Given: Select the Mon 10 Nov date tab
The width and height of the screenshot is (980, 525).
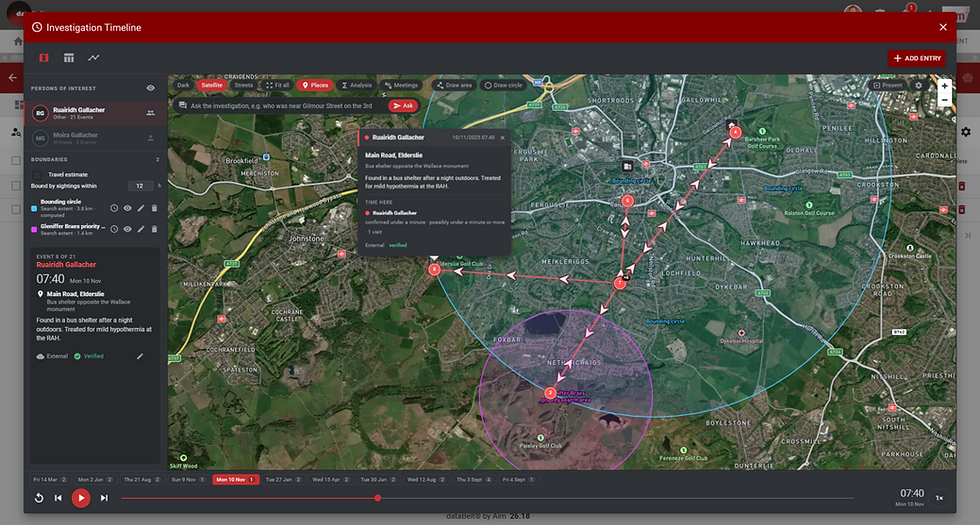Looking at the screenshot, I should (236, 480).
